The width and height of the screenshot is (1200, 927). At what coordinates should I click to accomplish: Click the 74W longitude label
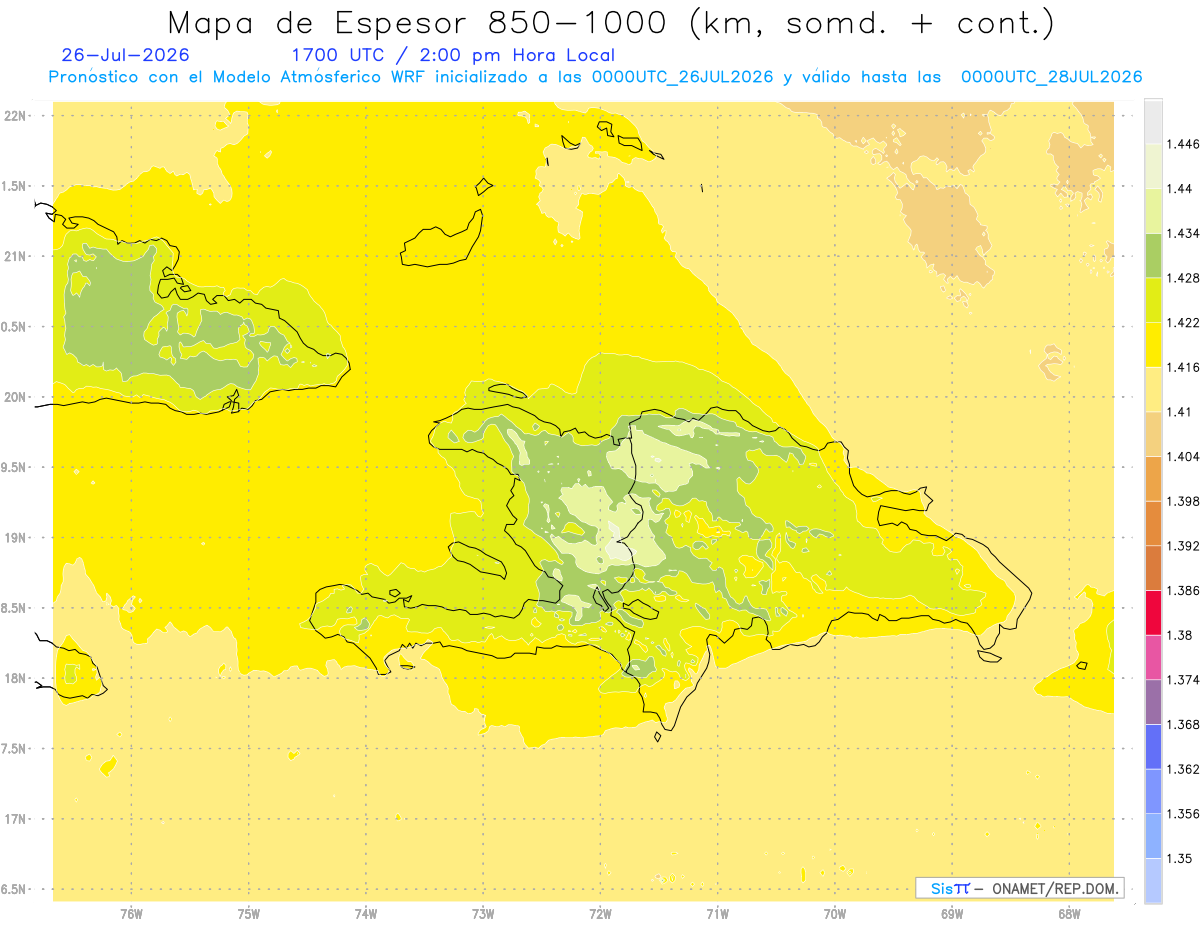[x=366, y=914]
